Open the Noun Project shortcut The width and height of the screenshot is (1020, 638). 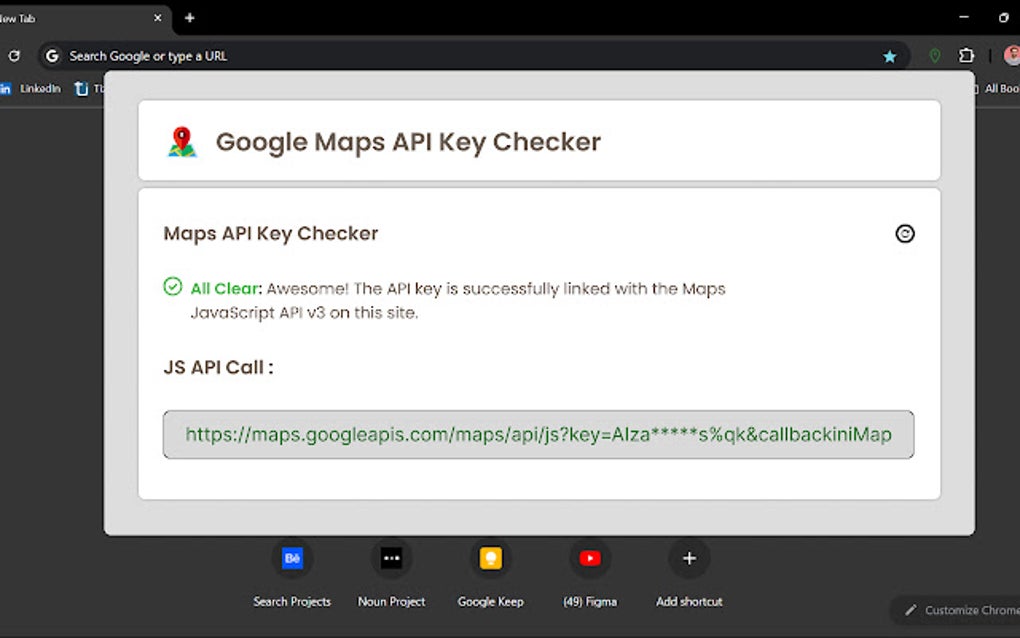391,558
